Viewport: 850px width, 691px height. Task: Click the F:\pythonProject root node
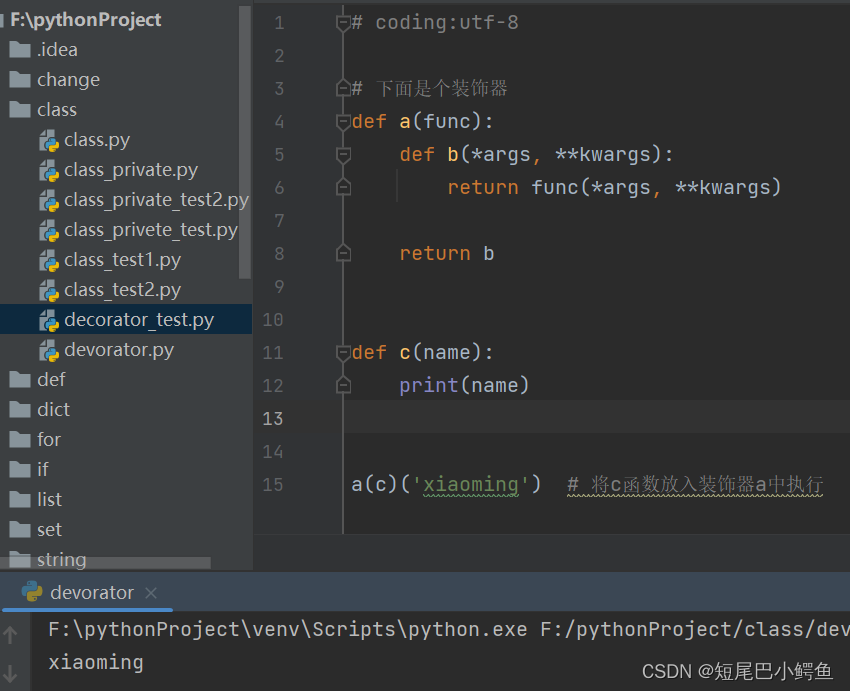pyautogui.click(x=86, y=20)
